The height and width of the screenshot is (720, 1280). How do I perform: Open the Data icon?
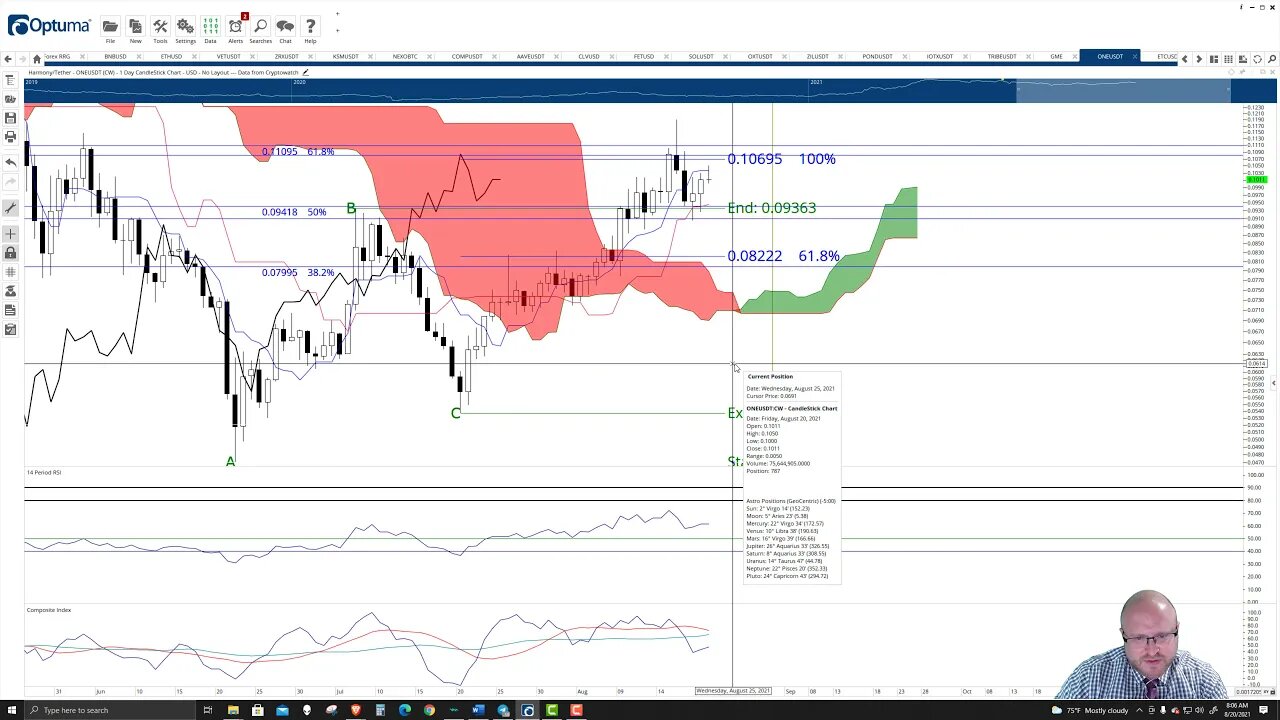pos(210,26)
